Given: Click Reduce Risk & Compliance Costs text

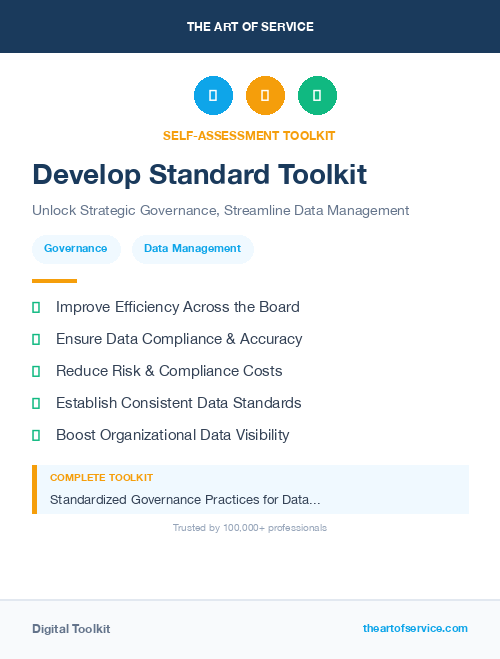Looking at the screenshot, I should pyautogui.click(x=169, y=371).
